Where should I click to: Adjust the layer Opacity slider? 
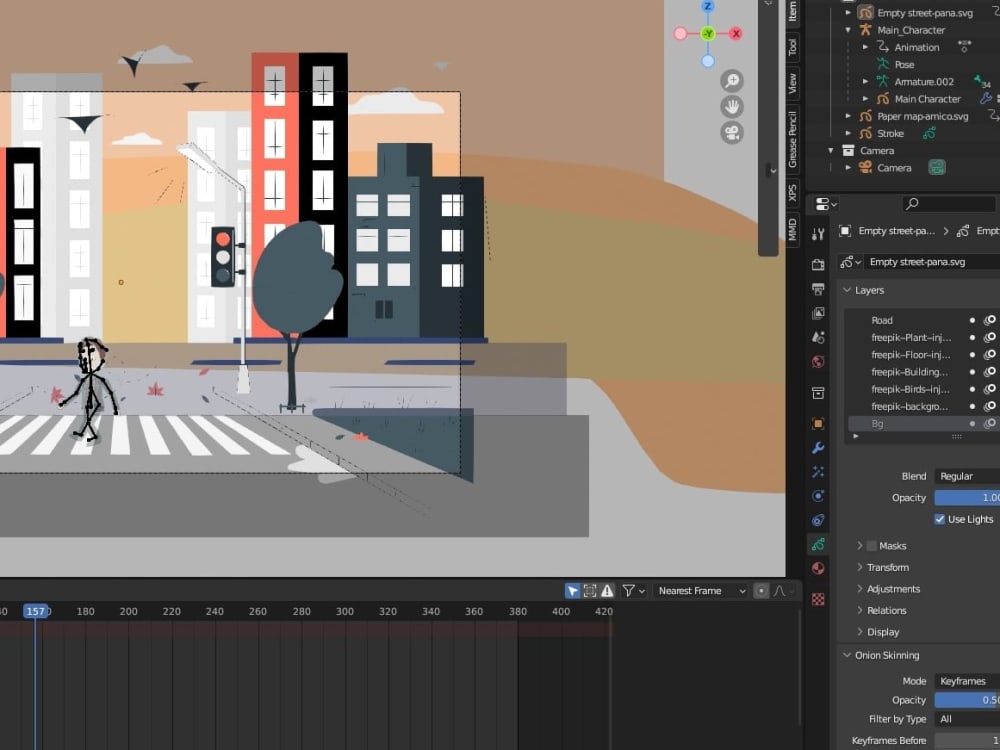(967, 498)
